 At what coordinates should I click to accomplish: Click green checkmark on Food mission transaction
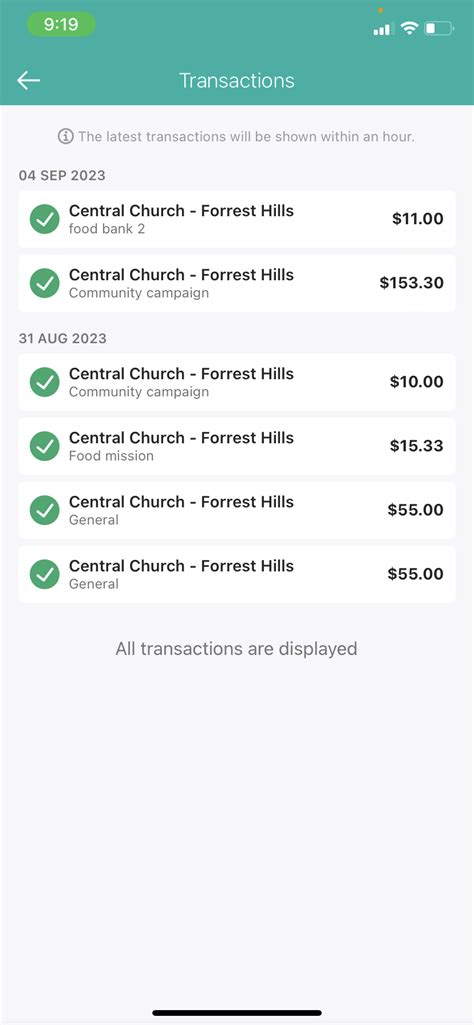[x=44, y=446]
